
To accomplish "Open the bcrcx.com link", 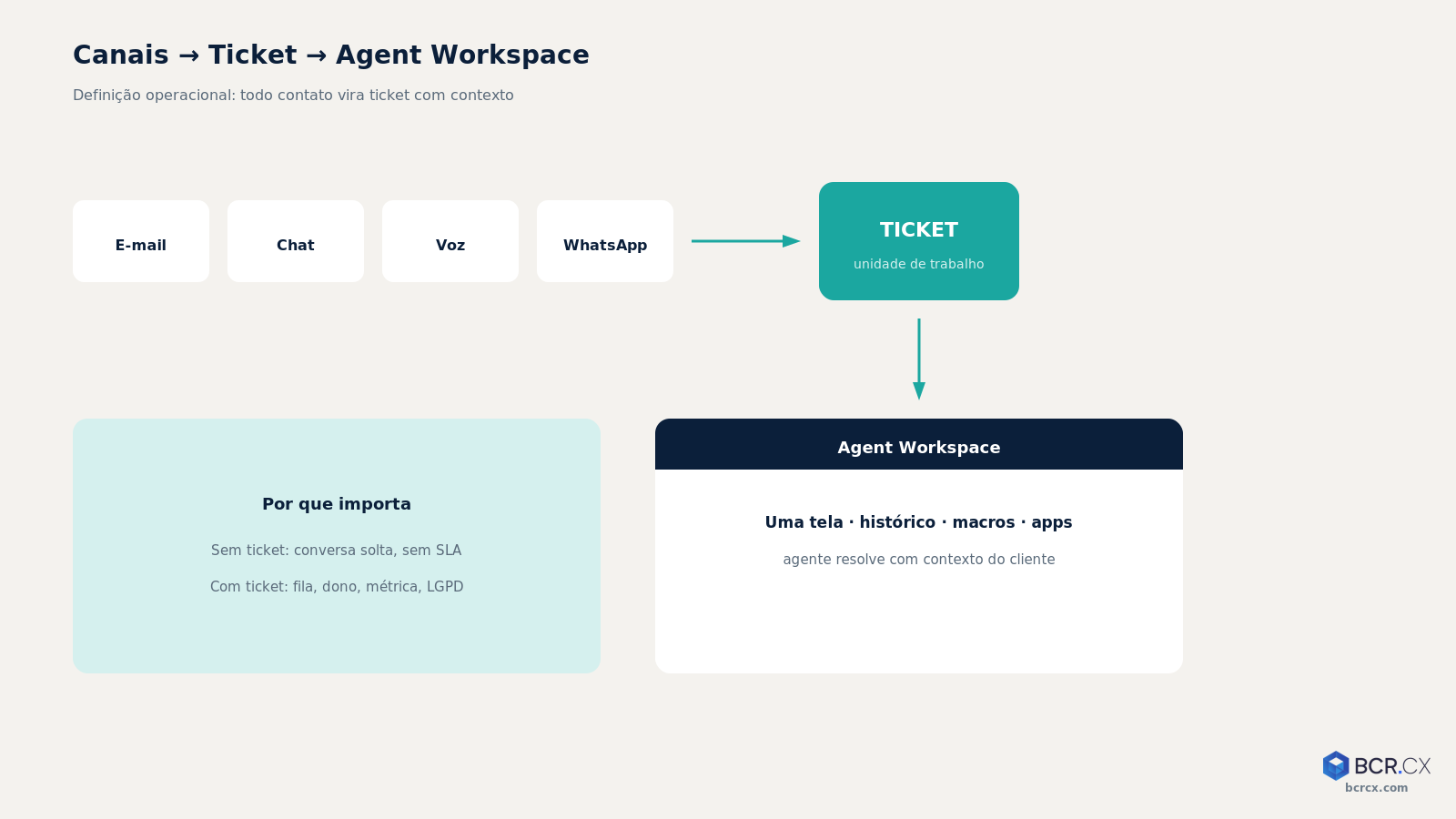I will (x=1376, y=788).
